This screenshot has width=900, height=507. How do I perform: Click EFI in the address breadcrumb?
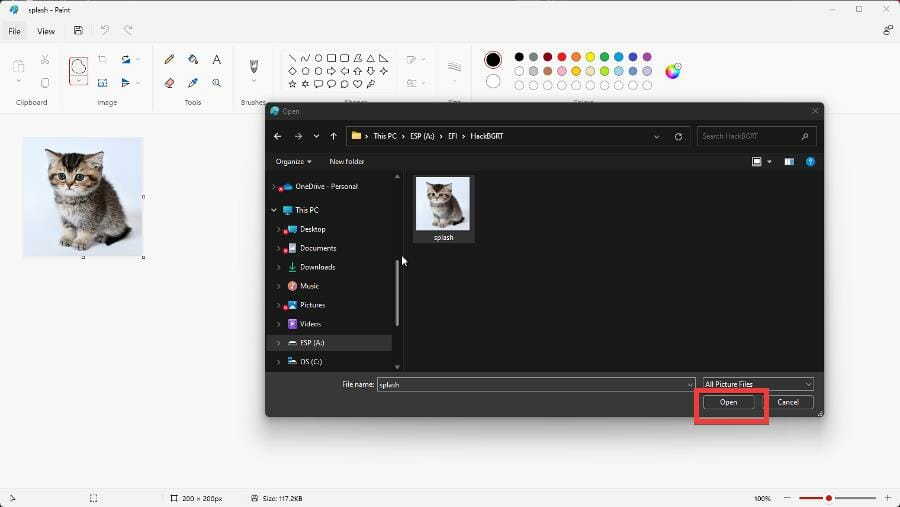(453, 136)
